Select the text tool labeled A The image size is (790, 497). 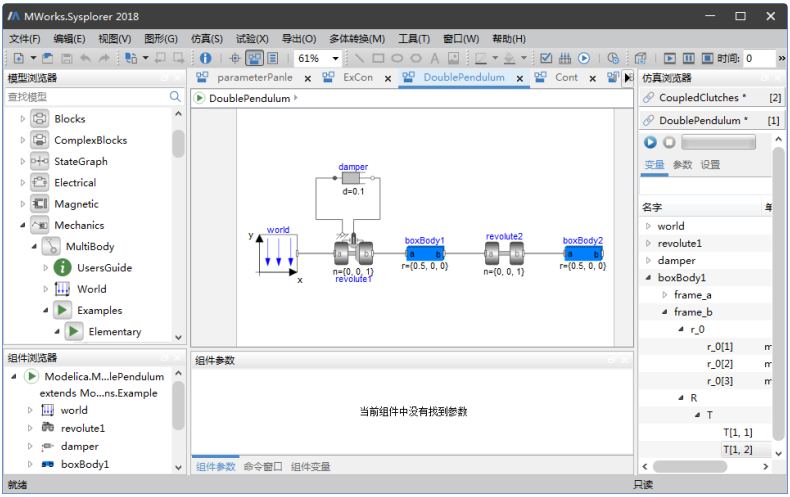point(435,59)
